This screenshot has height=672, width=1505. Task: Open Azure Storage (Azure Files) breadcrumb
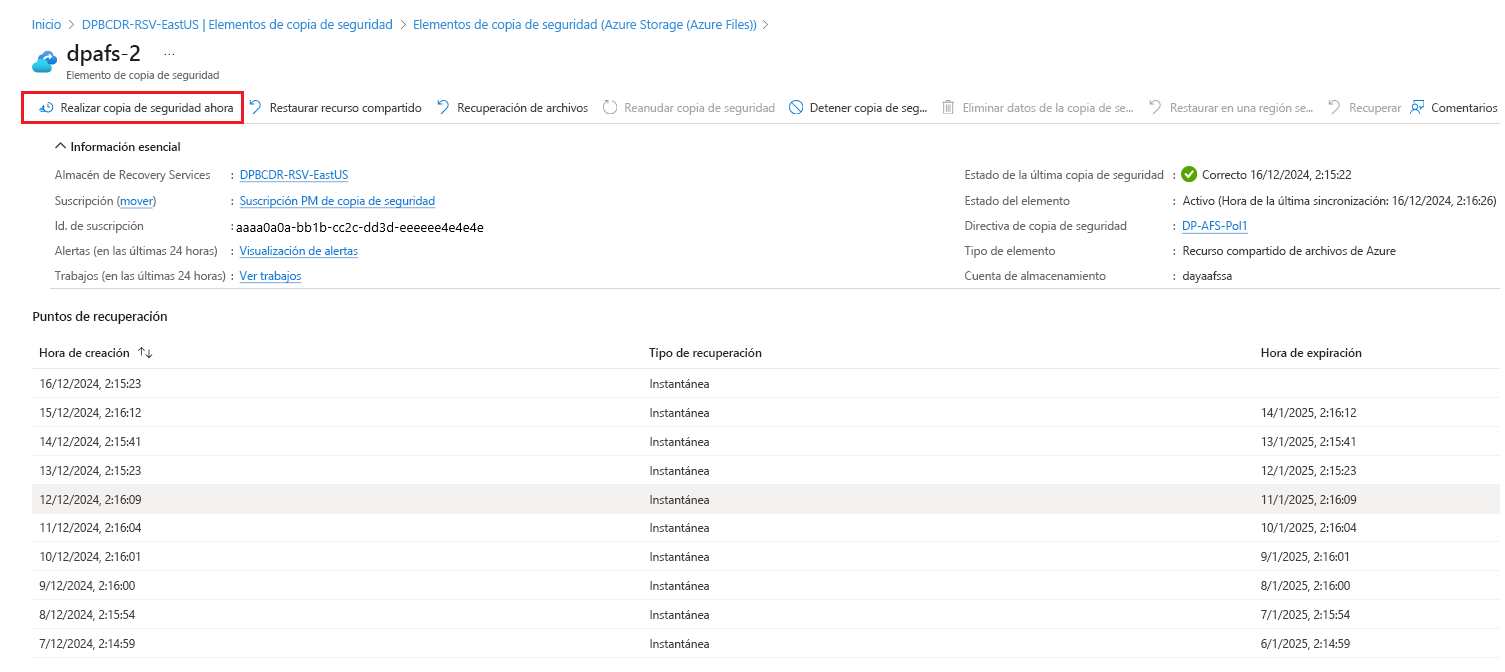tap(585, 24)
